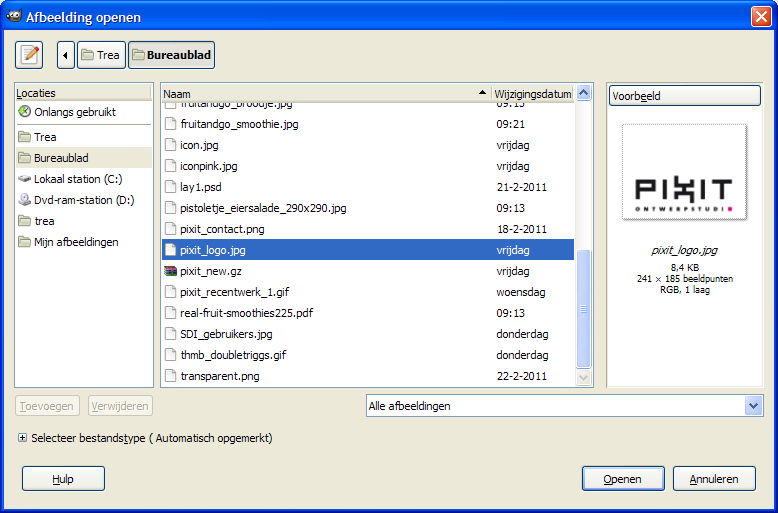Select pixit_recentwerk_1.gif file
This screenshot has width=778, height=513.
(368, 292)
